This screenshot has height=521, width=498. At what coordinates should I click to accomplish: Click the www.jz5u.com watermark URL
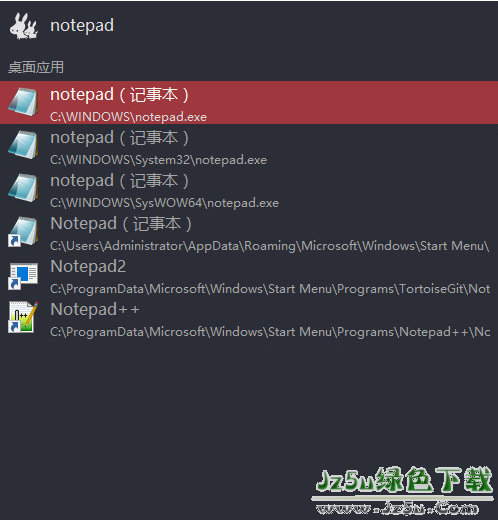[397, 508]
